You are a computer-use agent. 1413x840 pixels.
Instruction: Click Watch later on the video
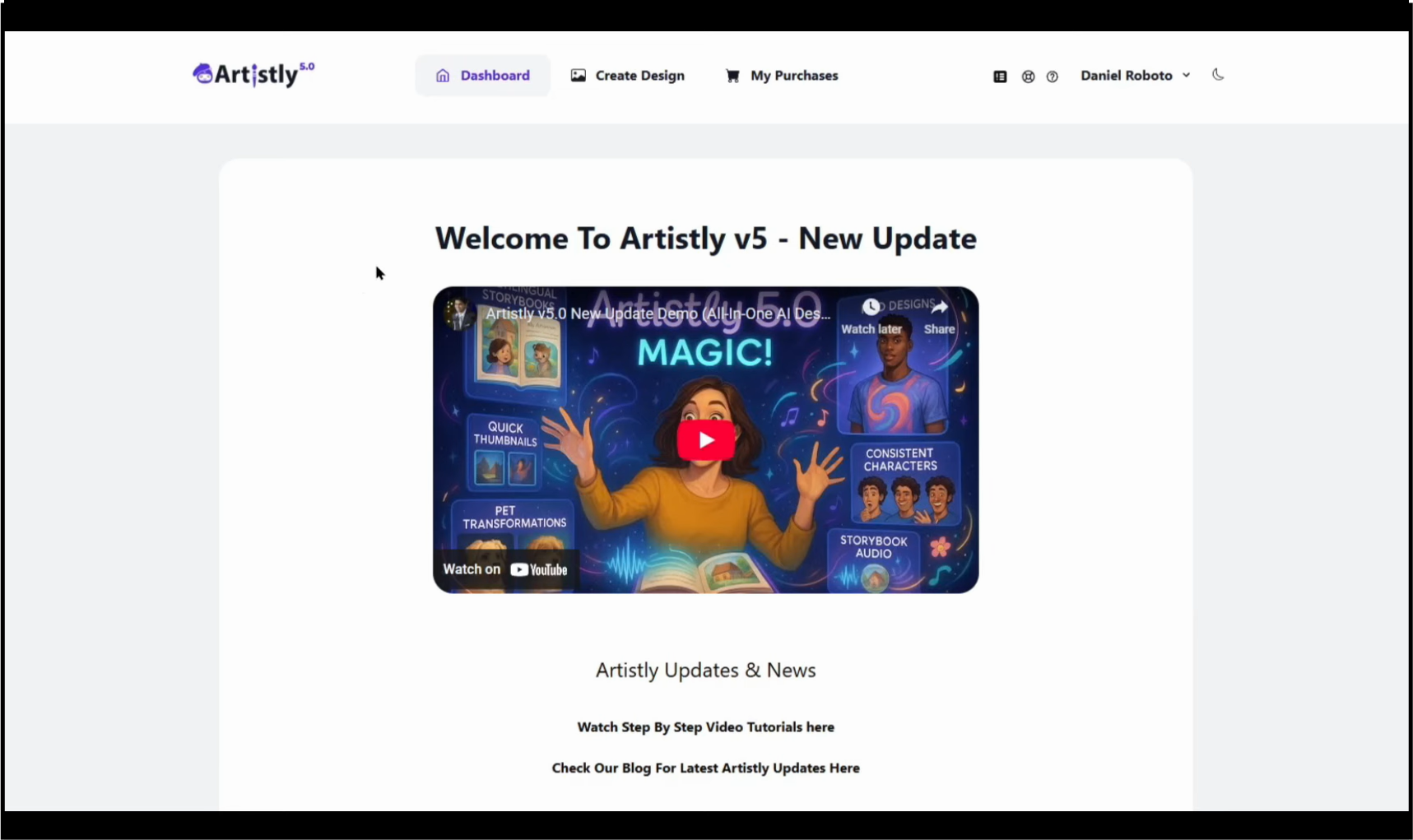871,317
